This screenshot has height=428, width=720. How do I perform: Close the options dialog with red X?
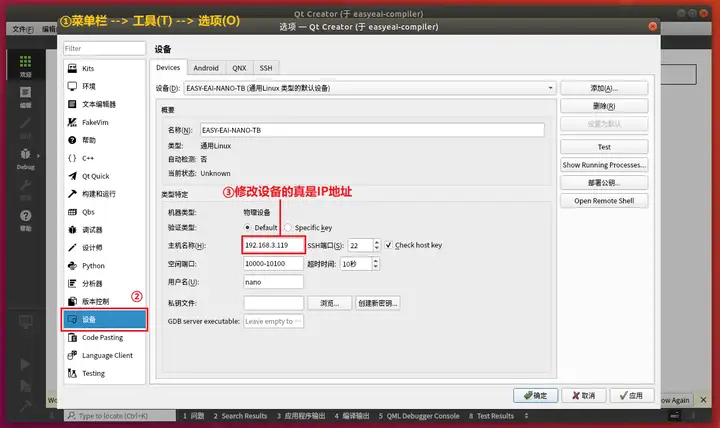tap(652, 26)
